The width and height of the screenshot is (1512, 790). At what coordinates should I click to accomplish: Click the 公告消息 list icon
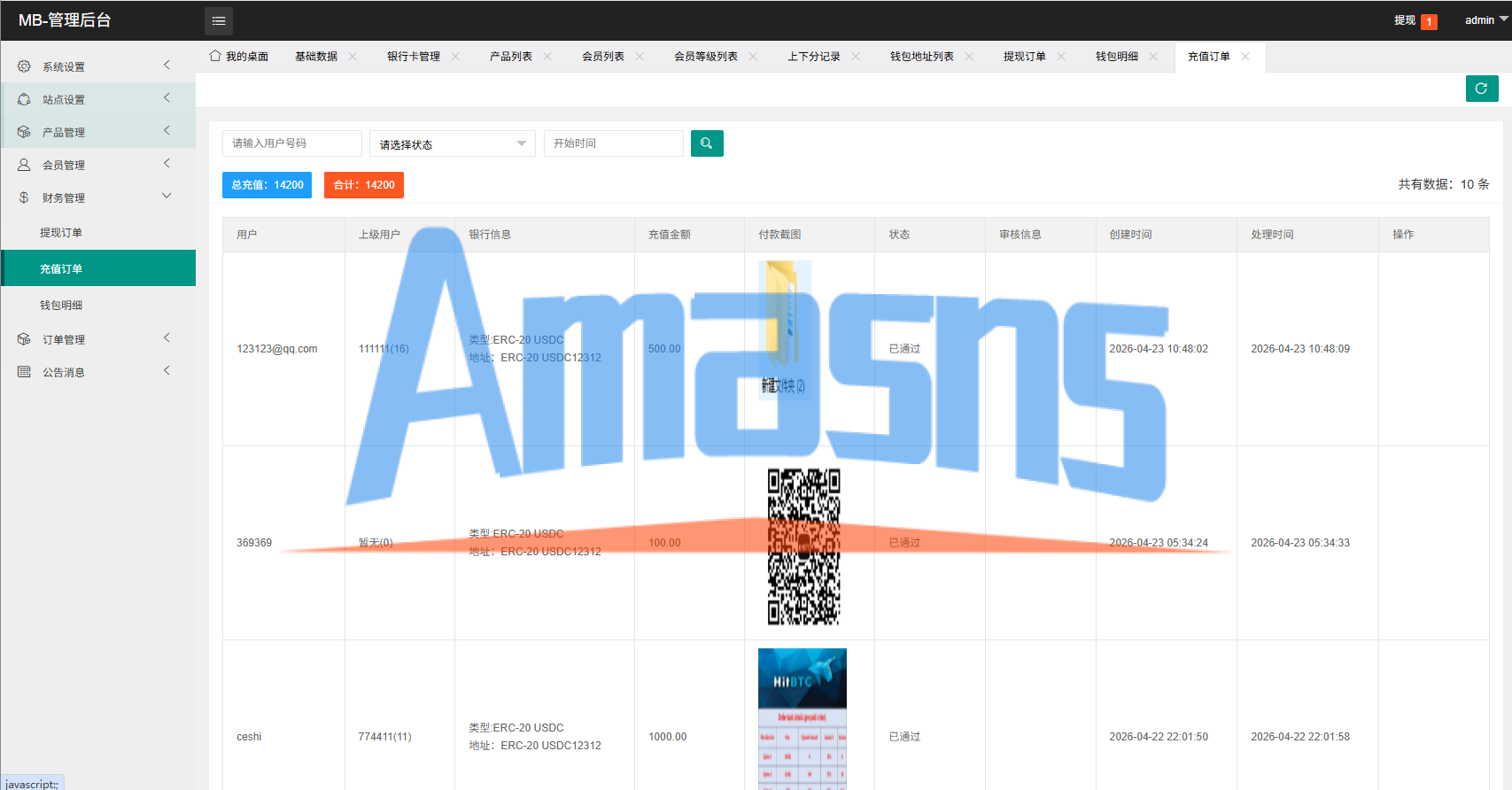click(x=24, y=372)
